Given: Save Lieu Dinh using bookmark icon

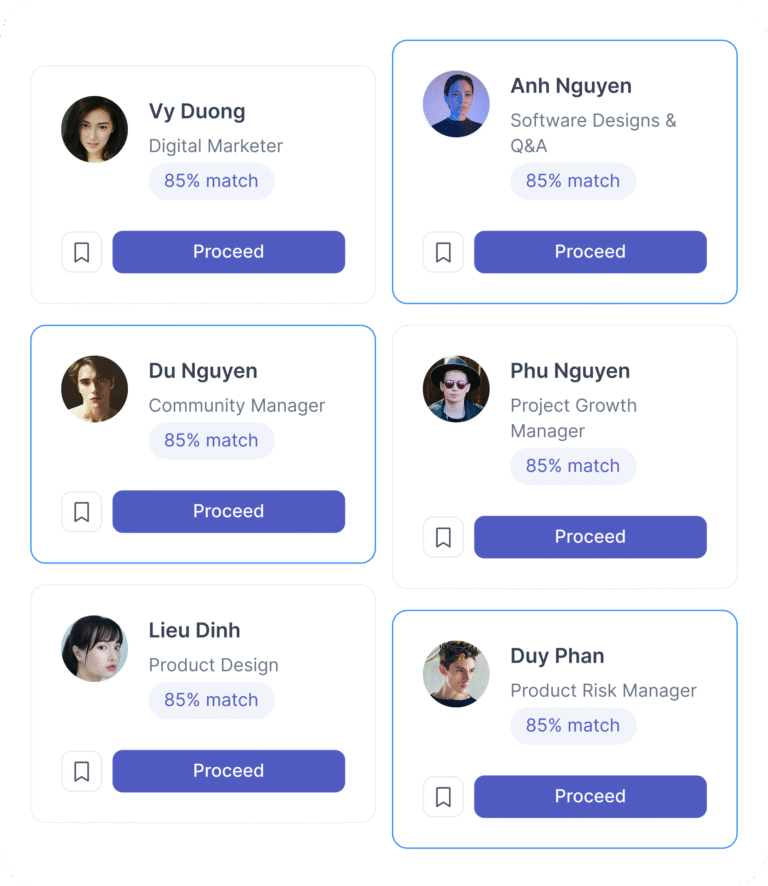Looking at the screenshot, I should click(82, 771).
